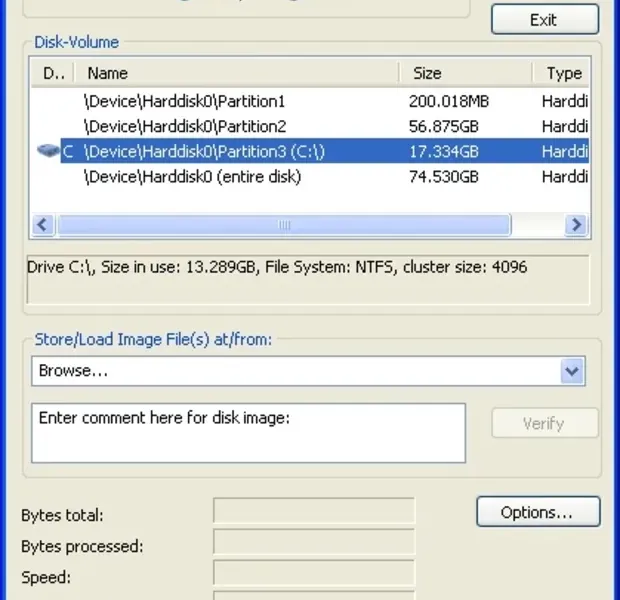Click Type cell of entire disk row
This screenshot has width=620, height=600.
tap(565, 176)
